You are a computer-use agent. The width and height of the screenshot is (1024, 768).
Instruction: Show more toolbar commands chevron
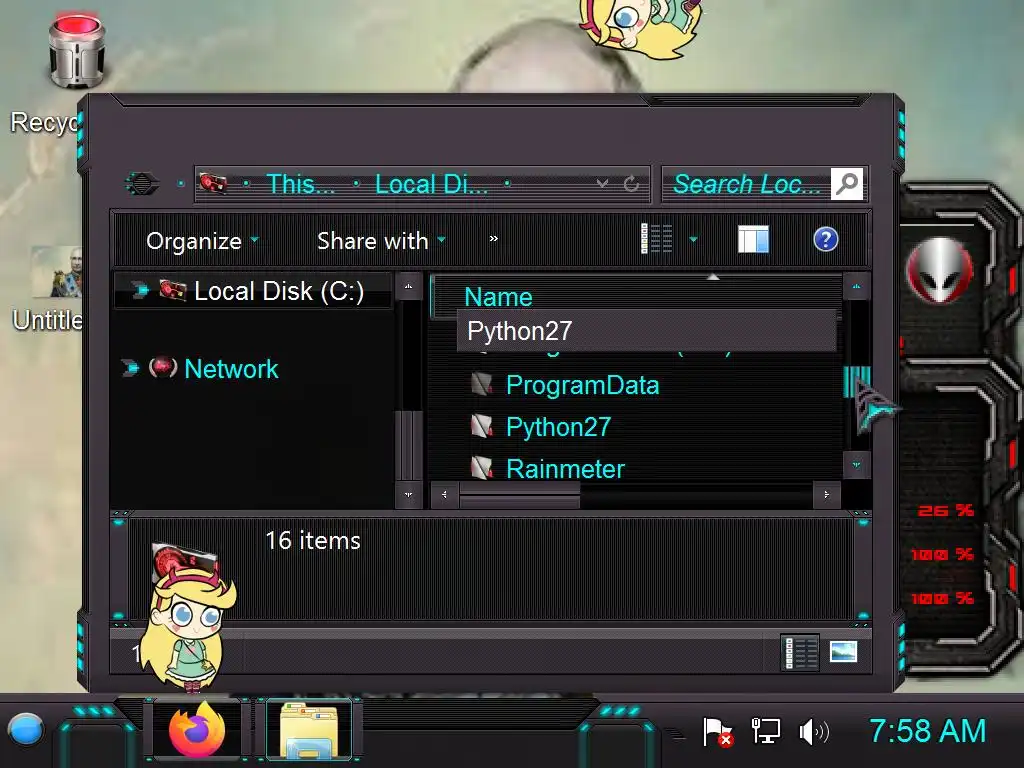click(494, 239)
